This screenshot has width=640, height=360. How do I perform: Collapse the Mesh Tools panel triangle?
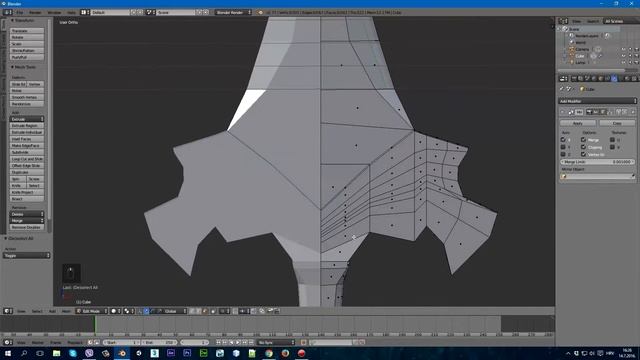12,67
